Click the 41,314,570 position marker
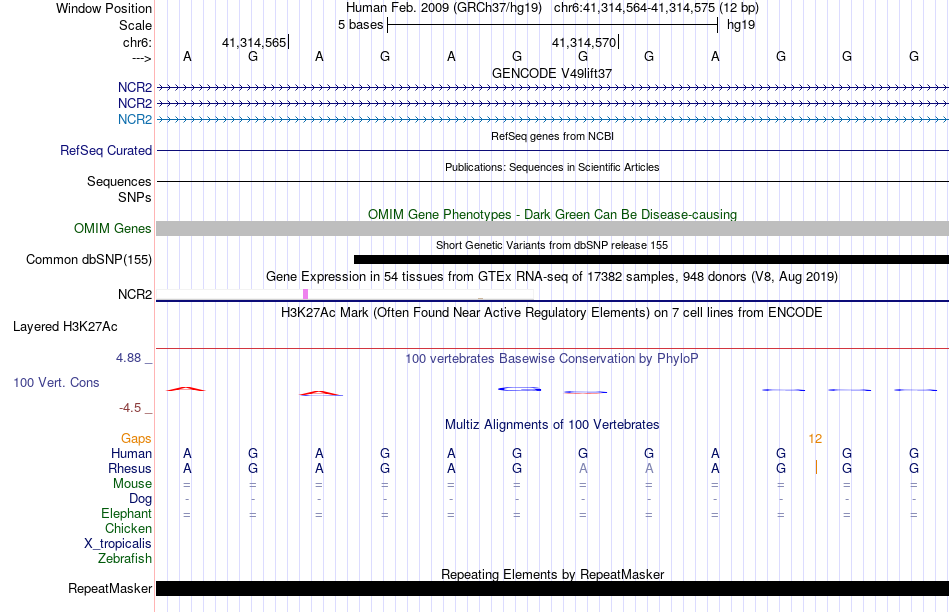Image resolution: width=950 pixels, height=612 pixels. (585, 42)
